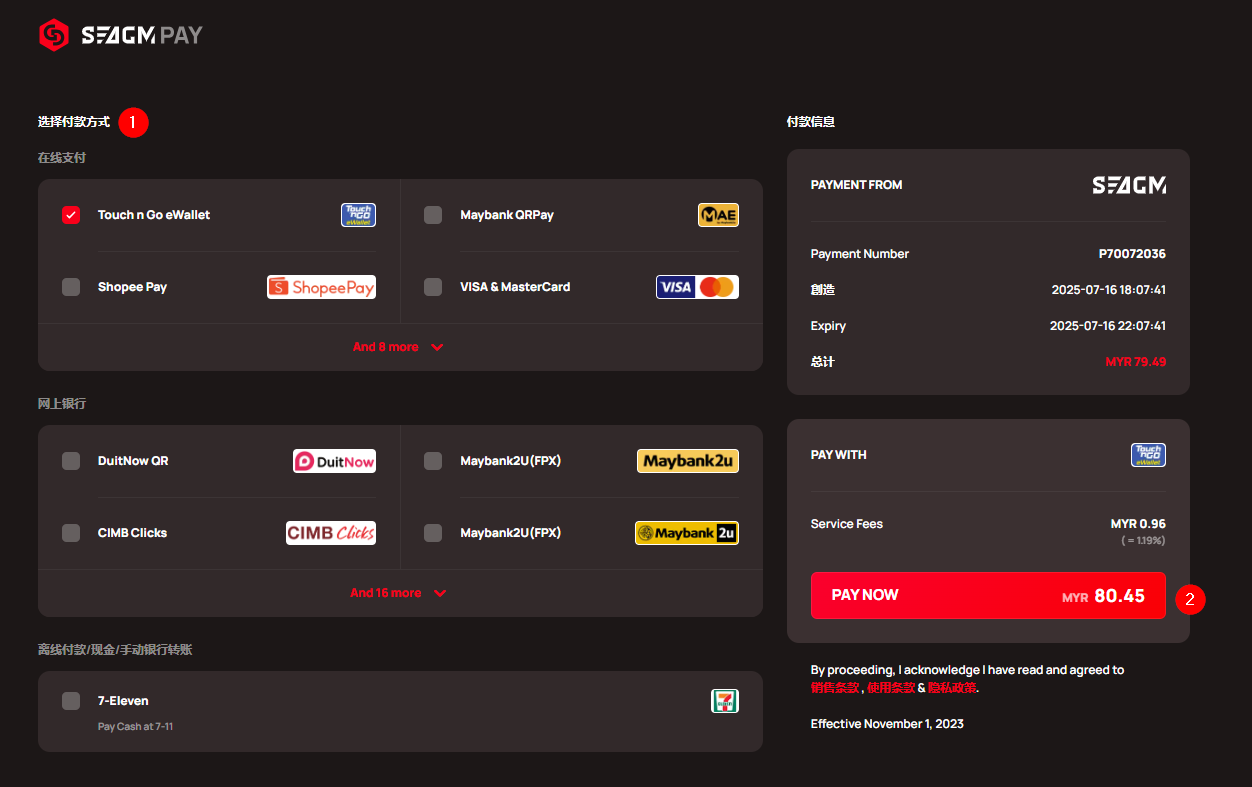Click the DuitNow logo
This screenshot has width=1252, height=787.
pyautogui.click(x=334, y=461)
